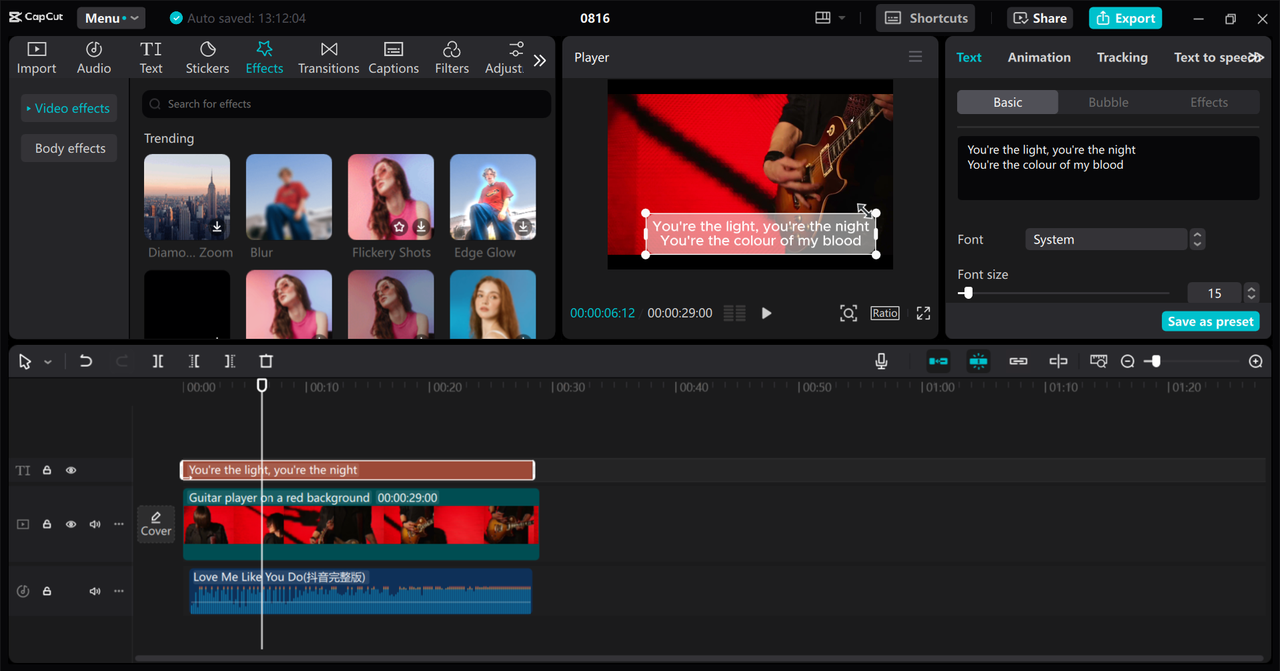
Task: Click the Export button
Action: [x=1125, y=18]
